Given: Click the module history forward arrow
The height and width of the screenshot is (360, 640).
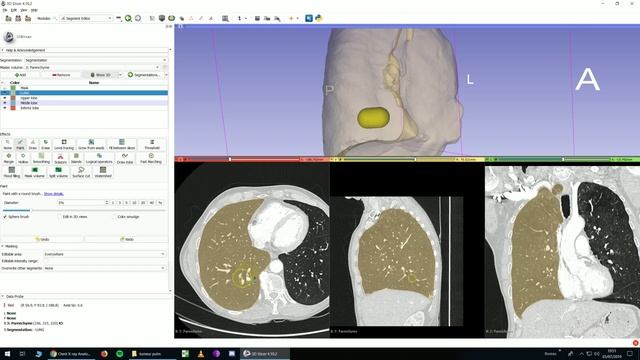Looking at the screenshot, I should [138, 18].
